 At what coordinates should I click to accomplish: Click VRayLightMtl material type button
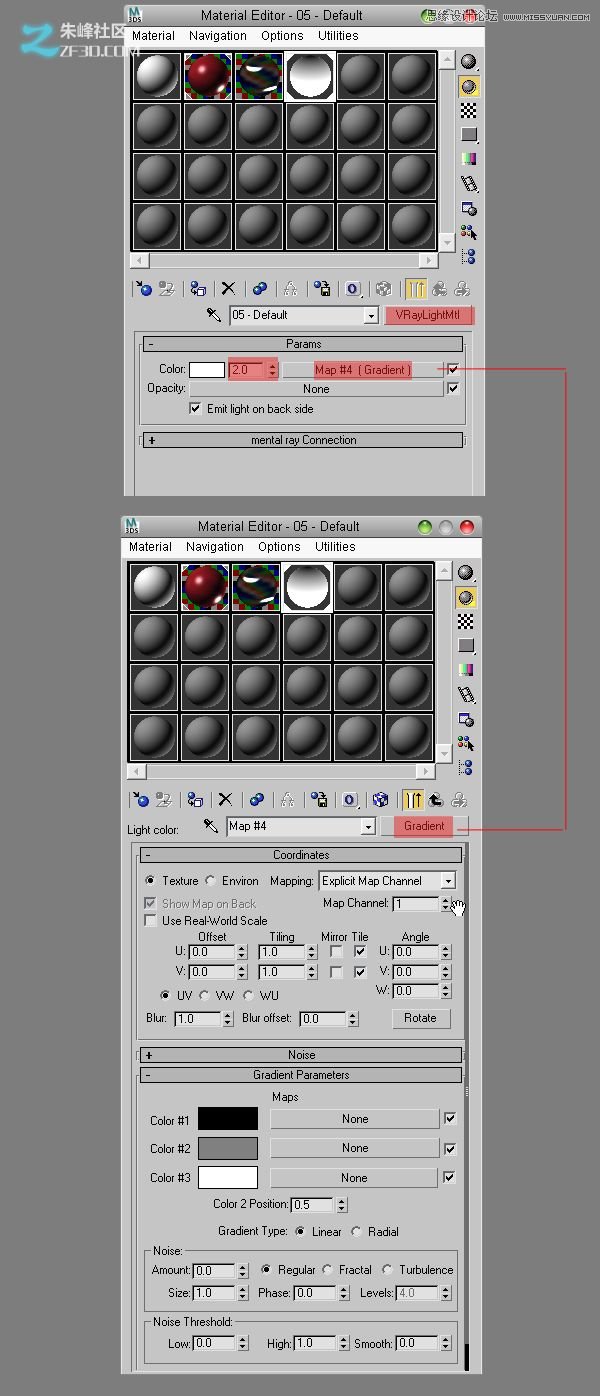pos(429,315)
